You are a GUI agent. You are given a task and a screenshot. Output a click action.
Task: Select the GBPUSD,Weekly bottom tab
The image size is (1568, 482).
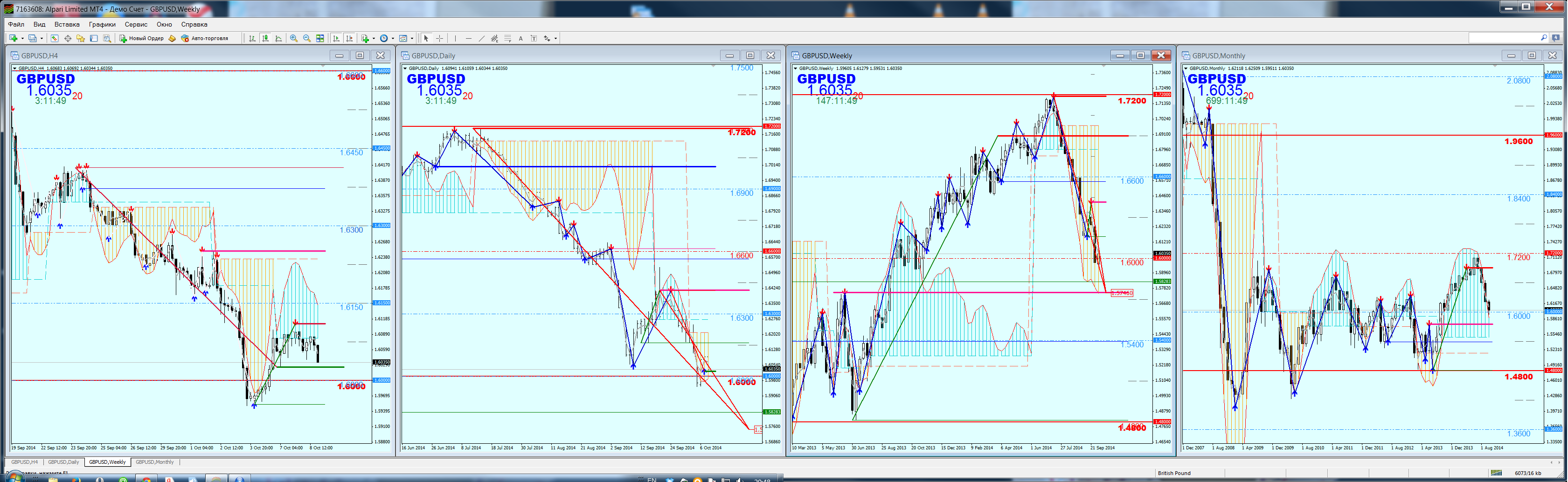click(107, 462)
